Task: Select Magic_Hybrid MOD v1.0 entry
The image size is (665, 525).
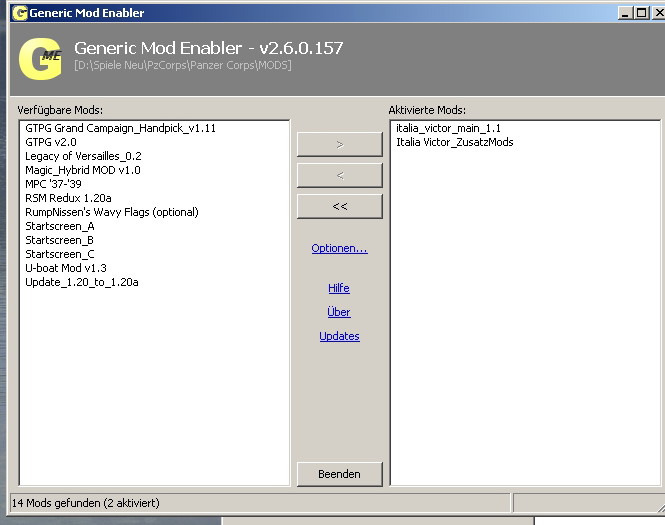Action: coord(83,170)
